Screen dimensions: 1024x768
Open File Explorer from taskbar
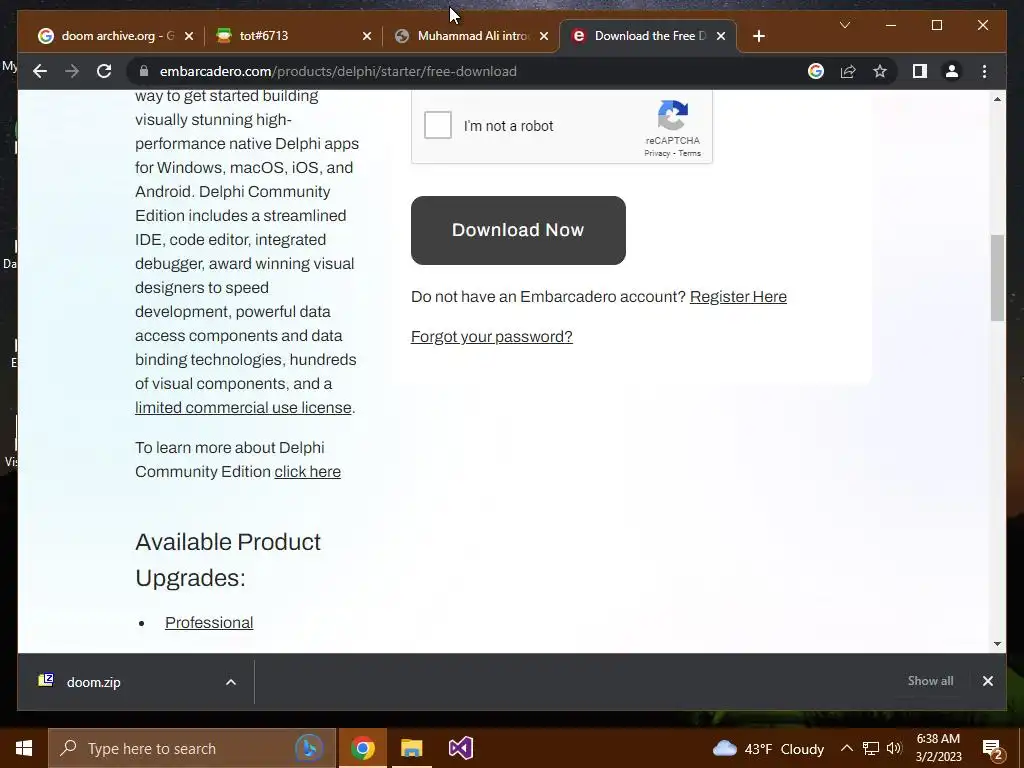411,748
